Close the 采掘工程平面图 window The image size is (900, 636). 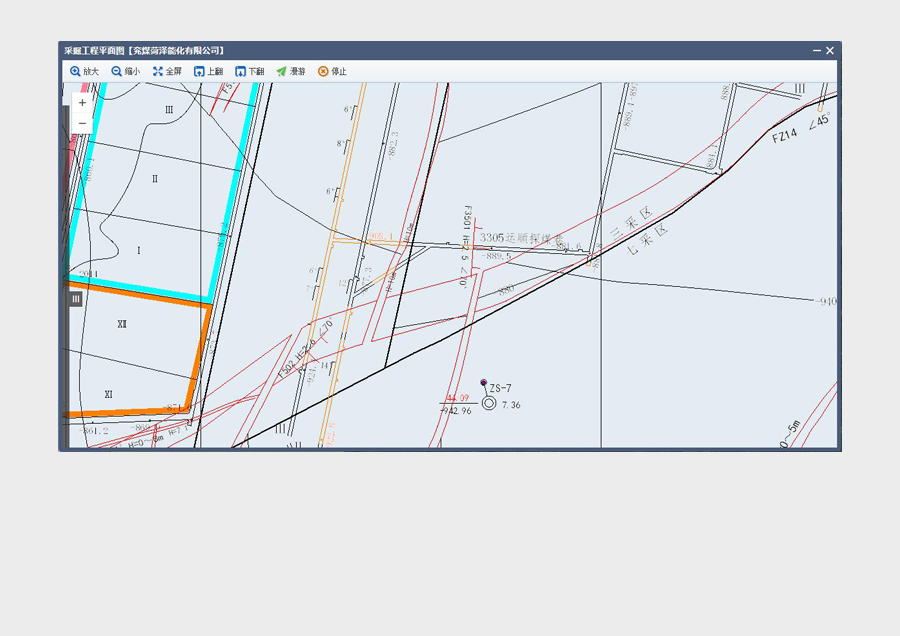point(830,51)
